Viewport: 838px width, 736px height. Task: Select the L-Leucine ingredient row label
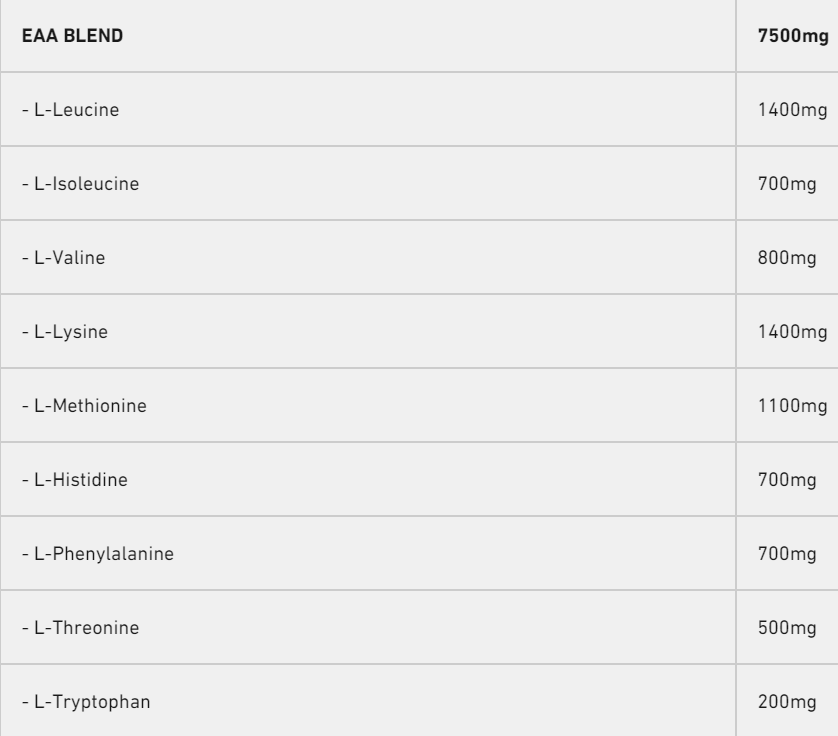pos(70,110)
